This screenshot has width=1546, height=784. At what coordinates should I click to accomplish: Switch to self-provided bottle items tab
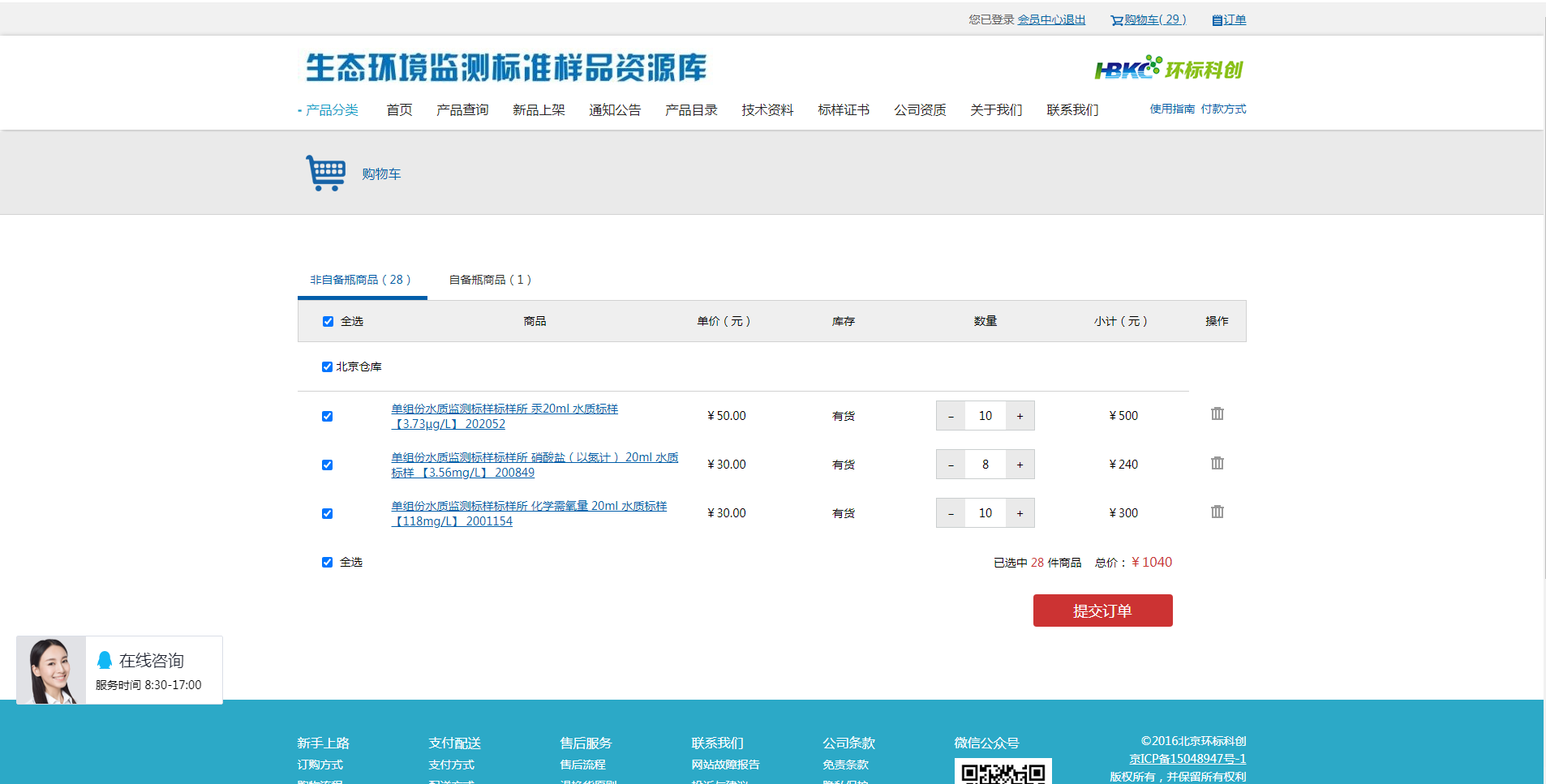click(x=490, y=280)
